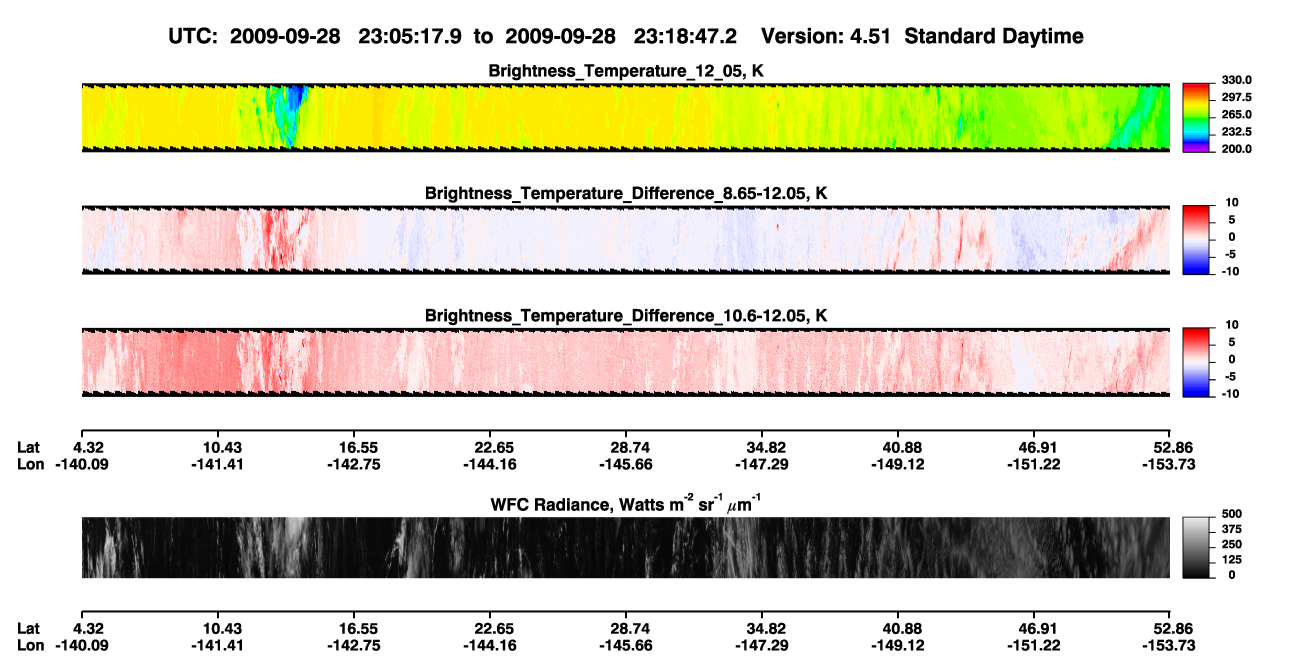
Task: Click the Brightness_Temperature_Difference_10.6-12.05, K title
Action: click(x=626, y=316)
